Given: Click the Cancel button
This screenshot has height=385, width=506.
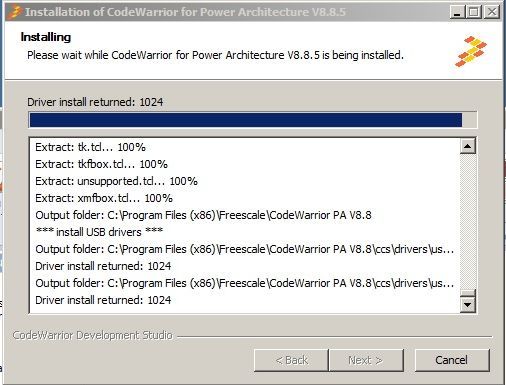Looking at the screenshot, I should [x=452, y=360].
